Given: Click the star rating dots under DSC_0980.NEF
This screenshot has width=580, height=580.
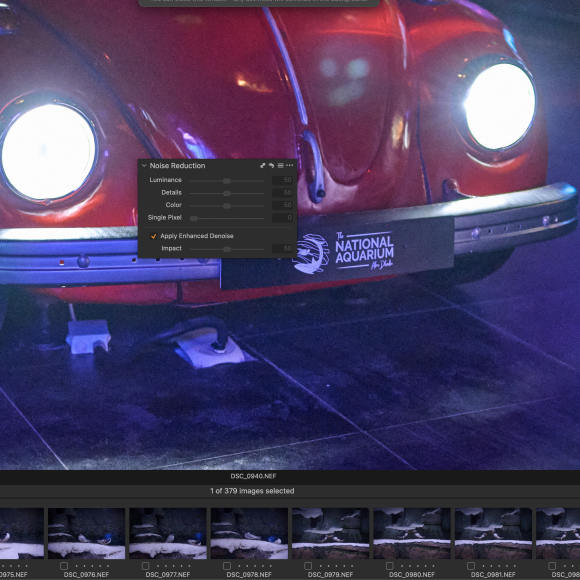Looking at the screenshot, I should click(x=418, y=566).
